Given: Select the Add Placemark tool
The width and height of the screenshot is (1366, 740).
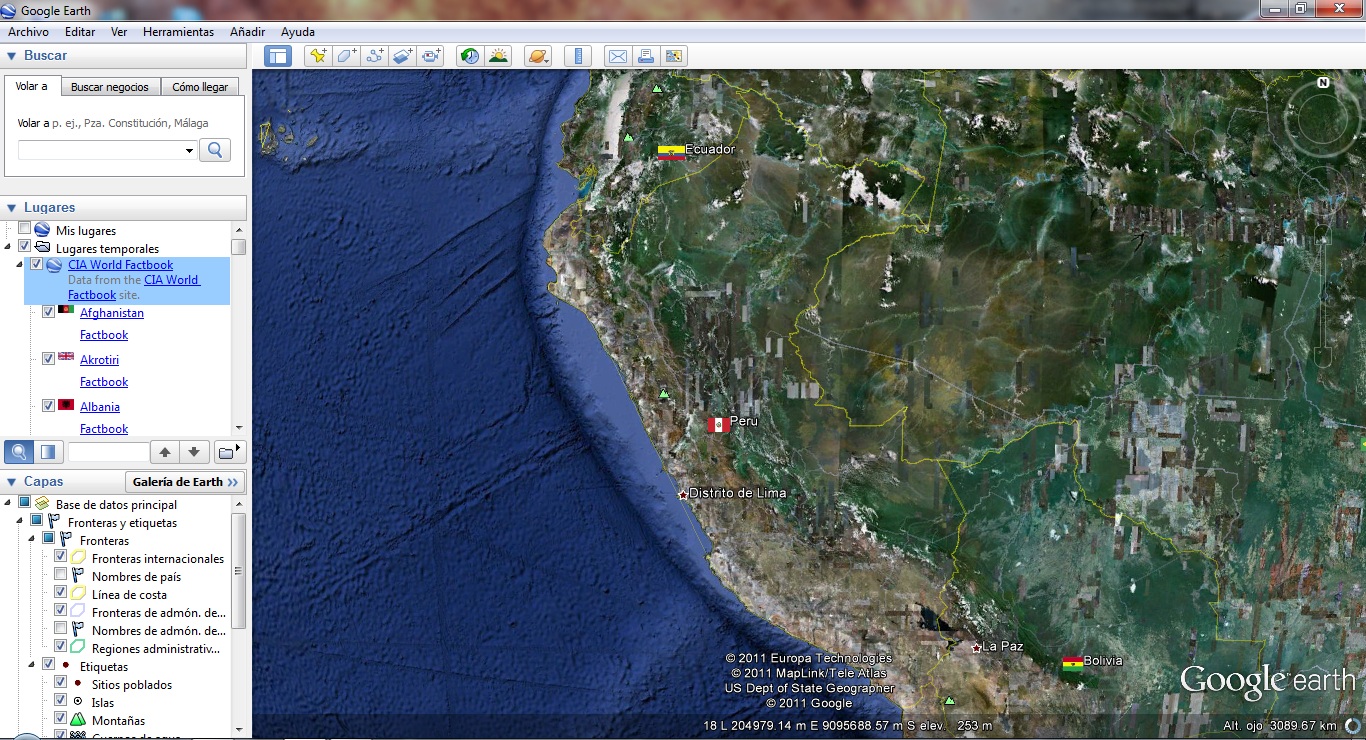Looking at the screenshot, I should point(318,56).
